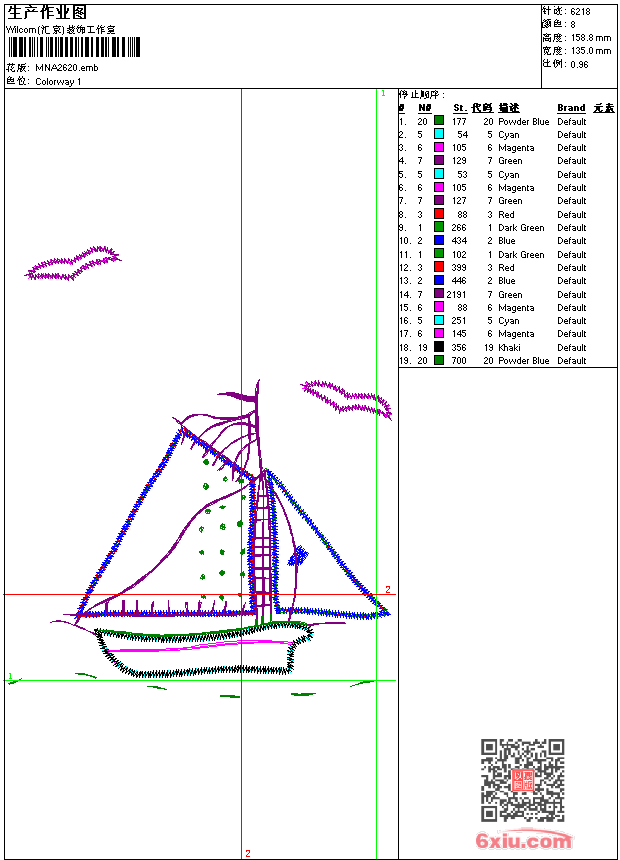The width and height of the screenshot is (620, 860).
Task: Click the purple swatch in row 14
Action: (439, 294)
